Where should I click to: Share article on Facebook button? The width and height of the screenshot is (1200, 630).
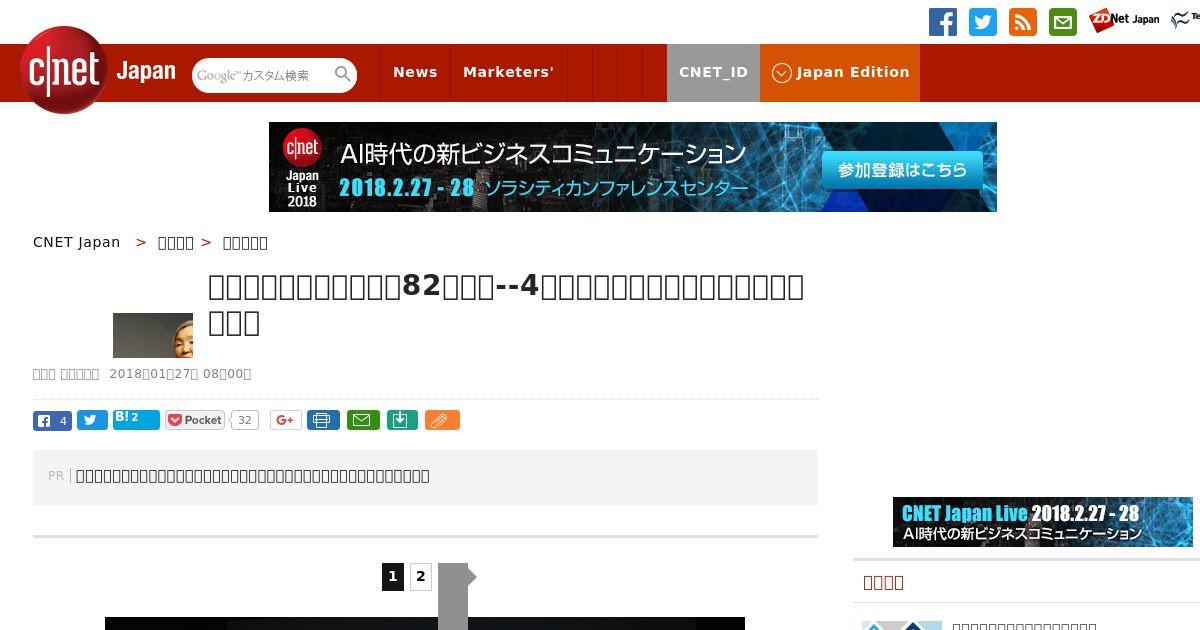[52, 421]
